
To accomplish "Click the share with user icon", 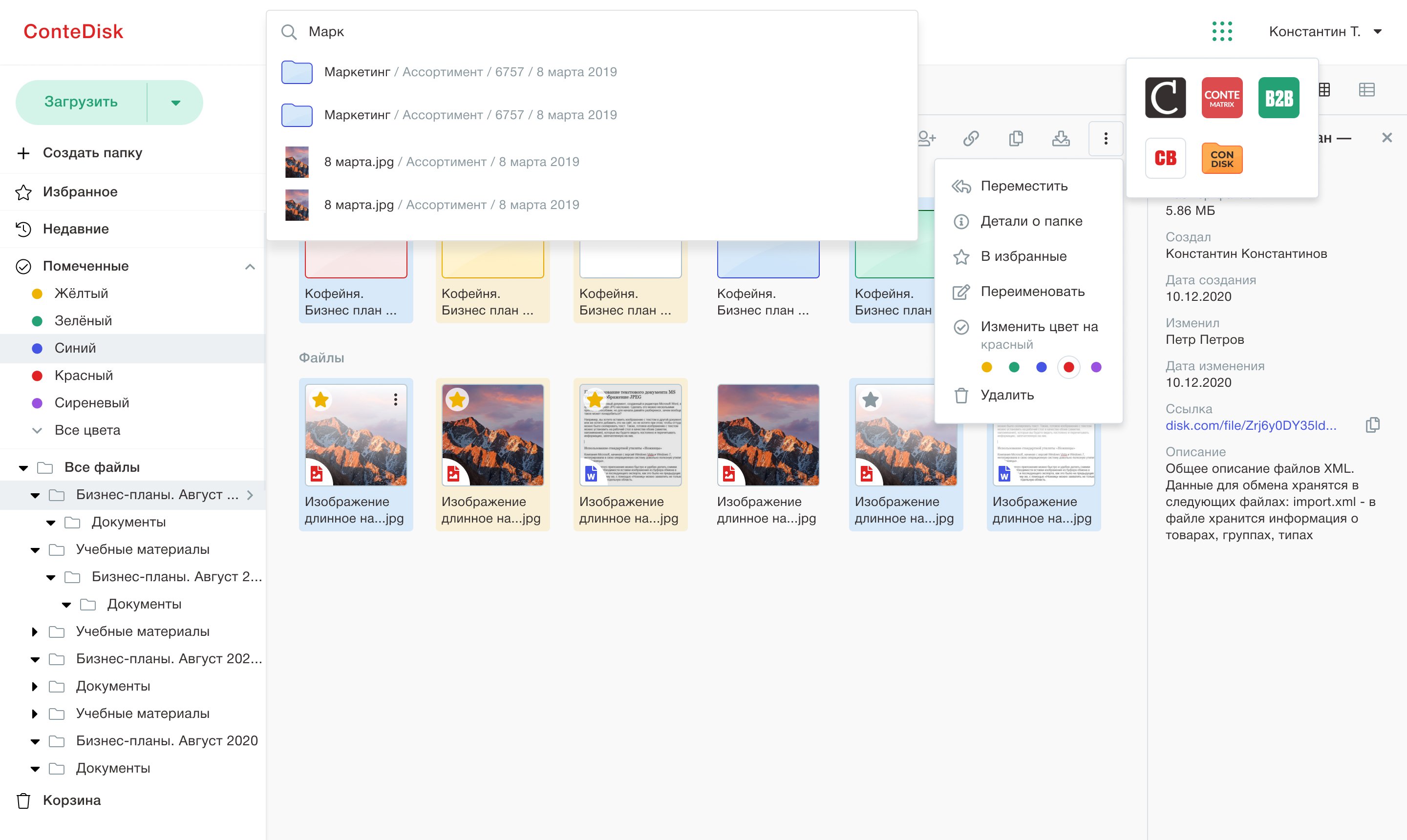I will pos(926,138).
